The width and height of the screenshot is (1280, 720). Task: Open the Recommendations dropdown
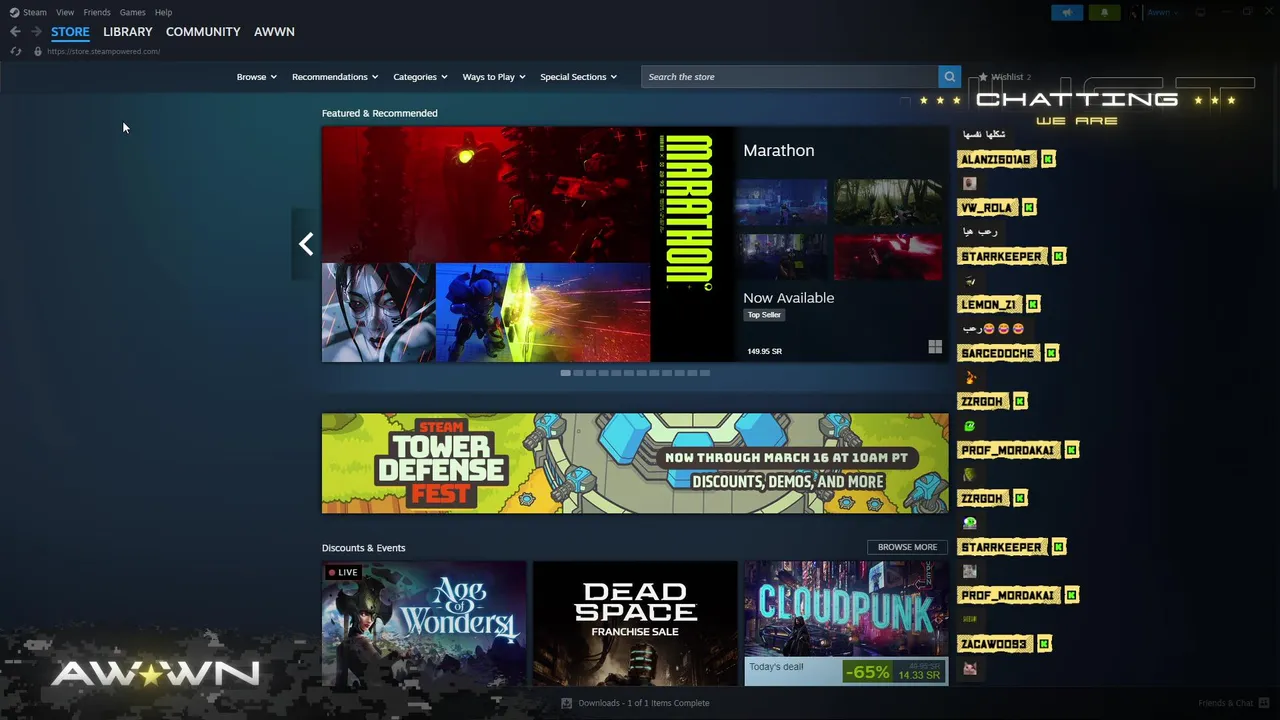(x=335, y=77)
